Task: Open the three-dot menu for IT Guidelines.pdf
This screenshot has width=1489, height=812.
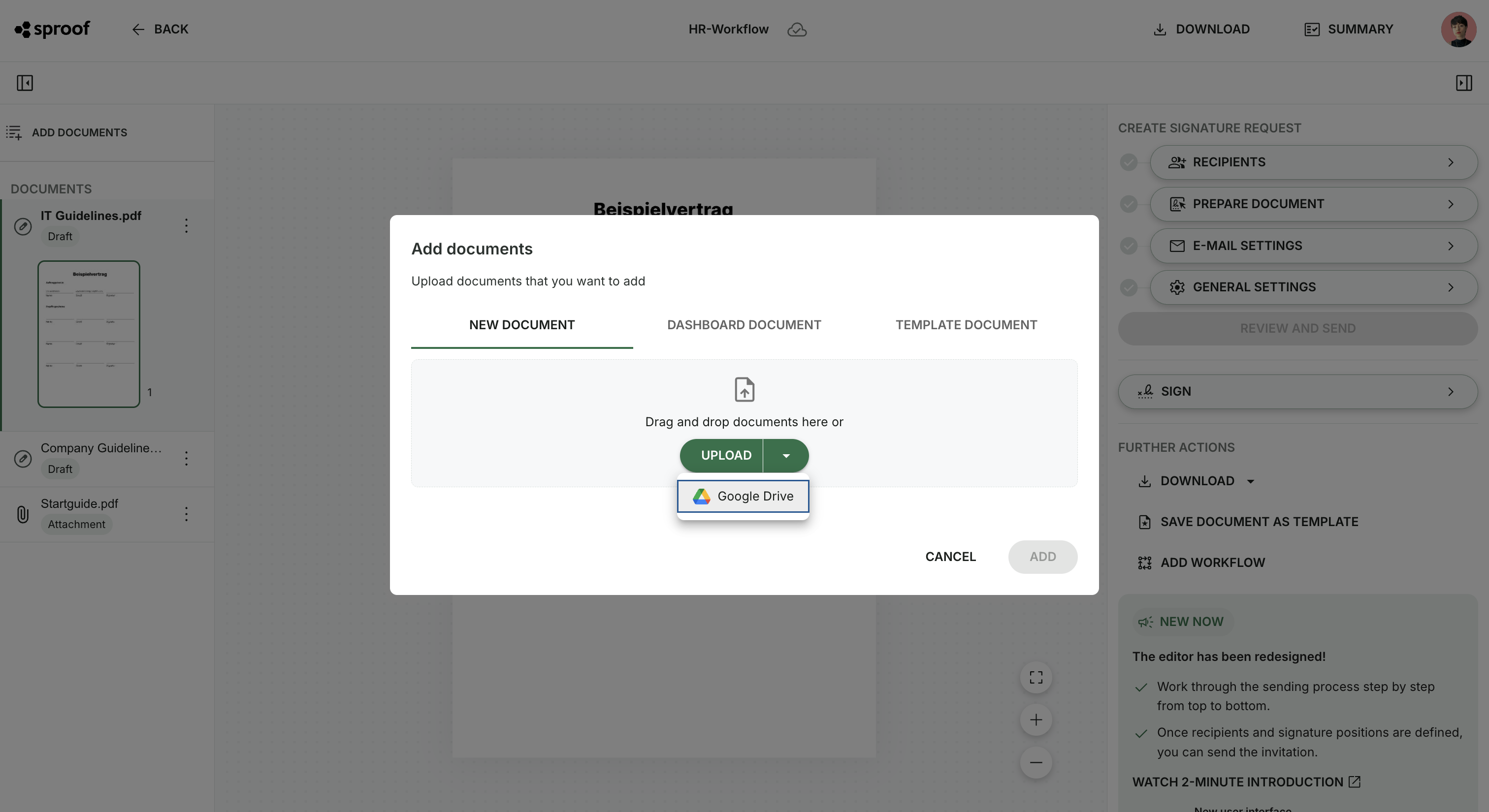Action: click(186, 226)
